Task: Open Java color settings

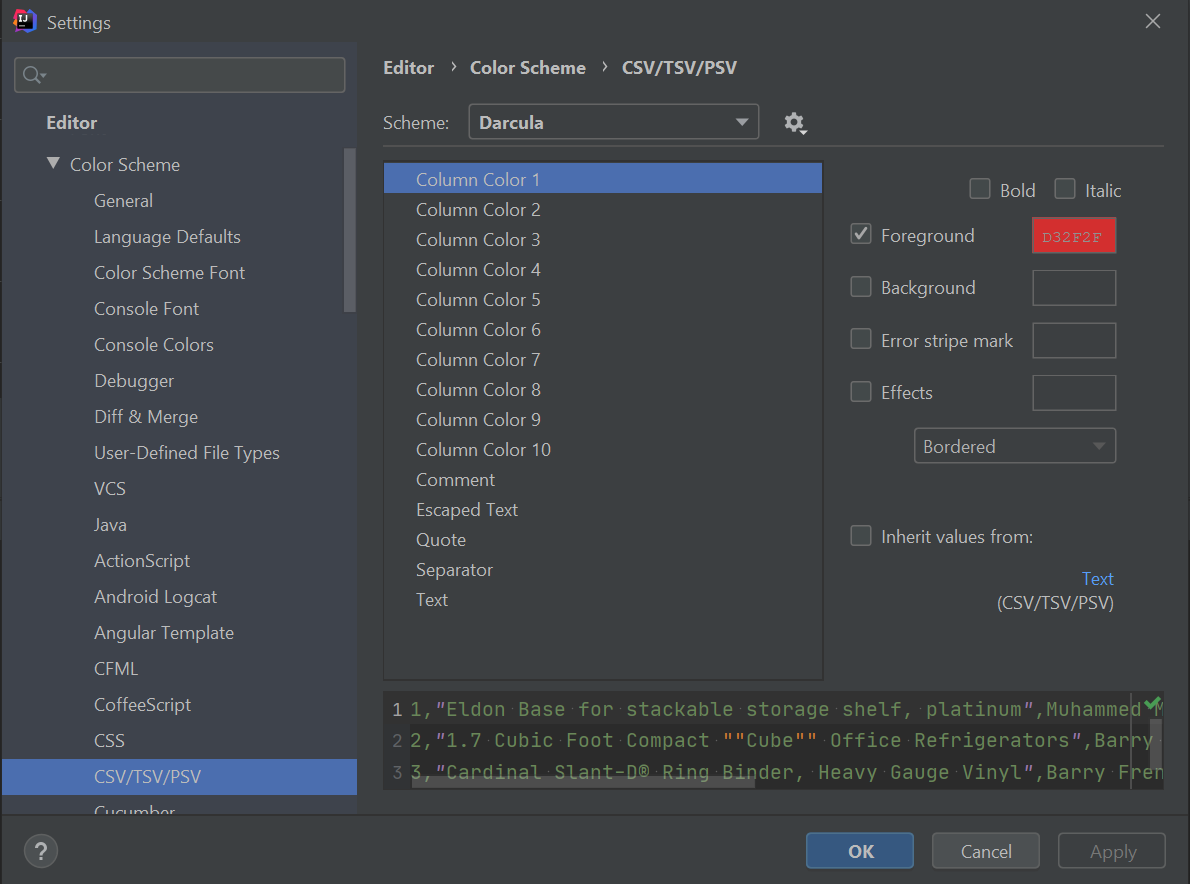Action: pyautogui.click(x=110, y=525)
